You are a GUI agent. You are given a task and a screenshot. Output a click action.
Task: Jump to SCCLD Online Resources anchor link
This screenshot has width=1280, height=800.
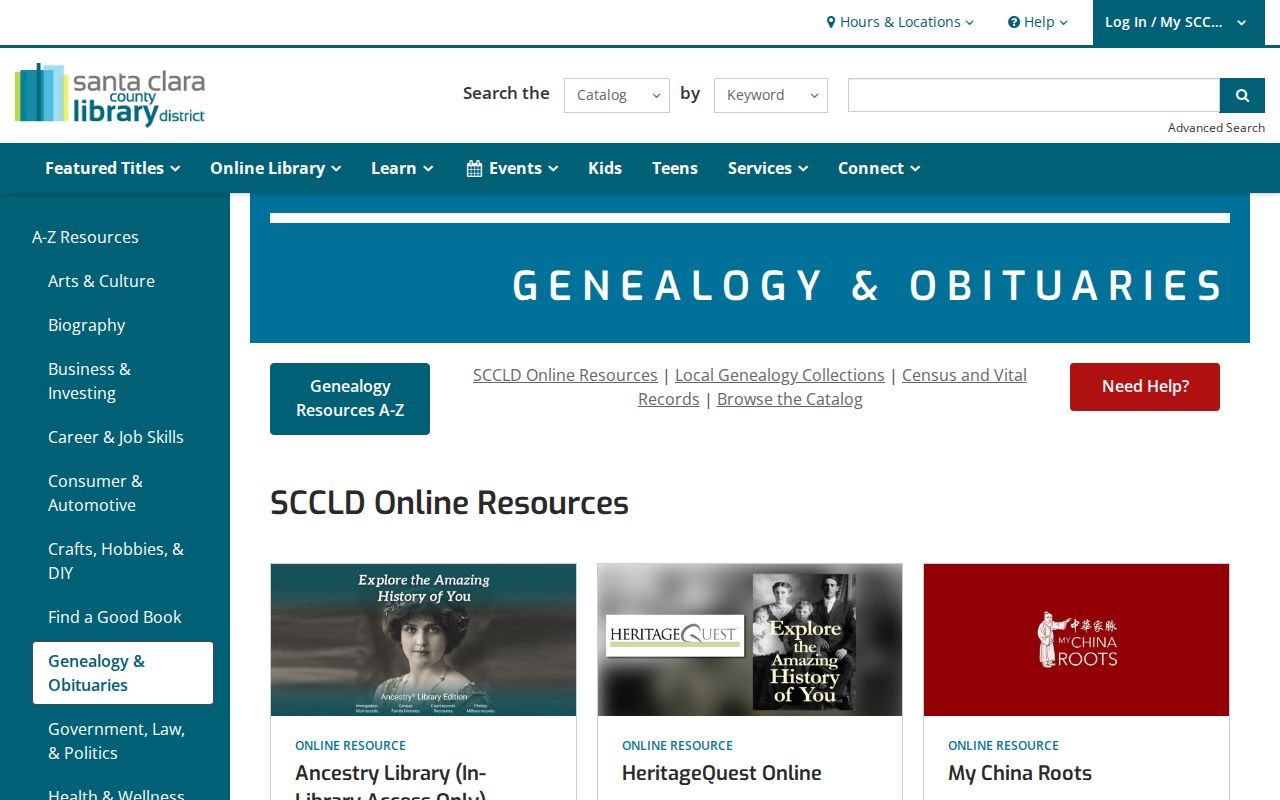tap(565, 375)
